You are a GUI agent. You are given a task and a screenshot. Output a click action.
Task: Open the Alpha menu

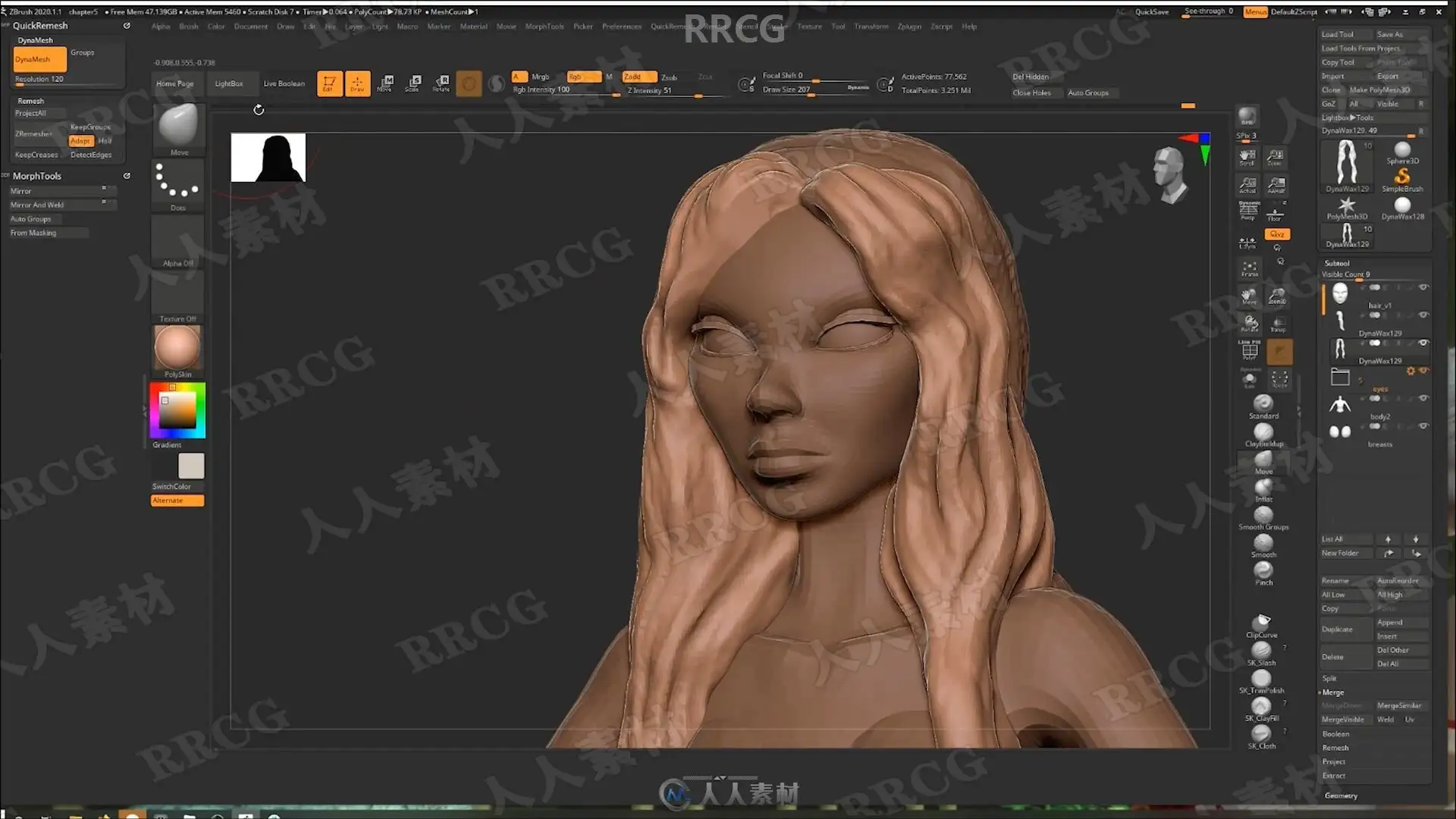(161, 27)
